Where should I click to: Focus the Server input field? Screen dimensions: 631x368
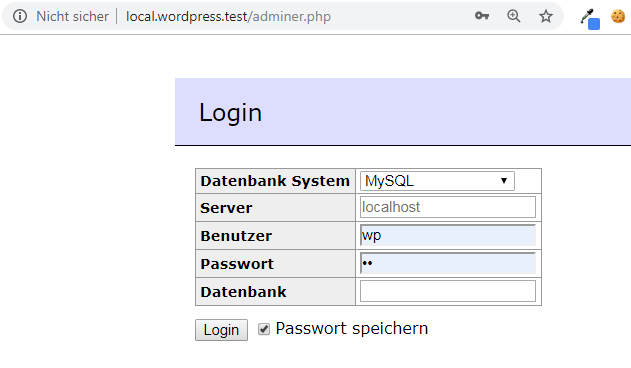click(x=448, y=207)
